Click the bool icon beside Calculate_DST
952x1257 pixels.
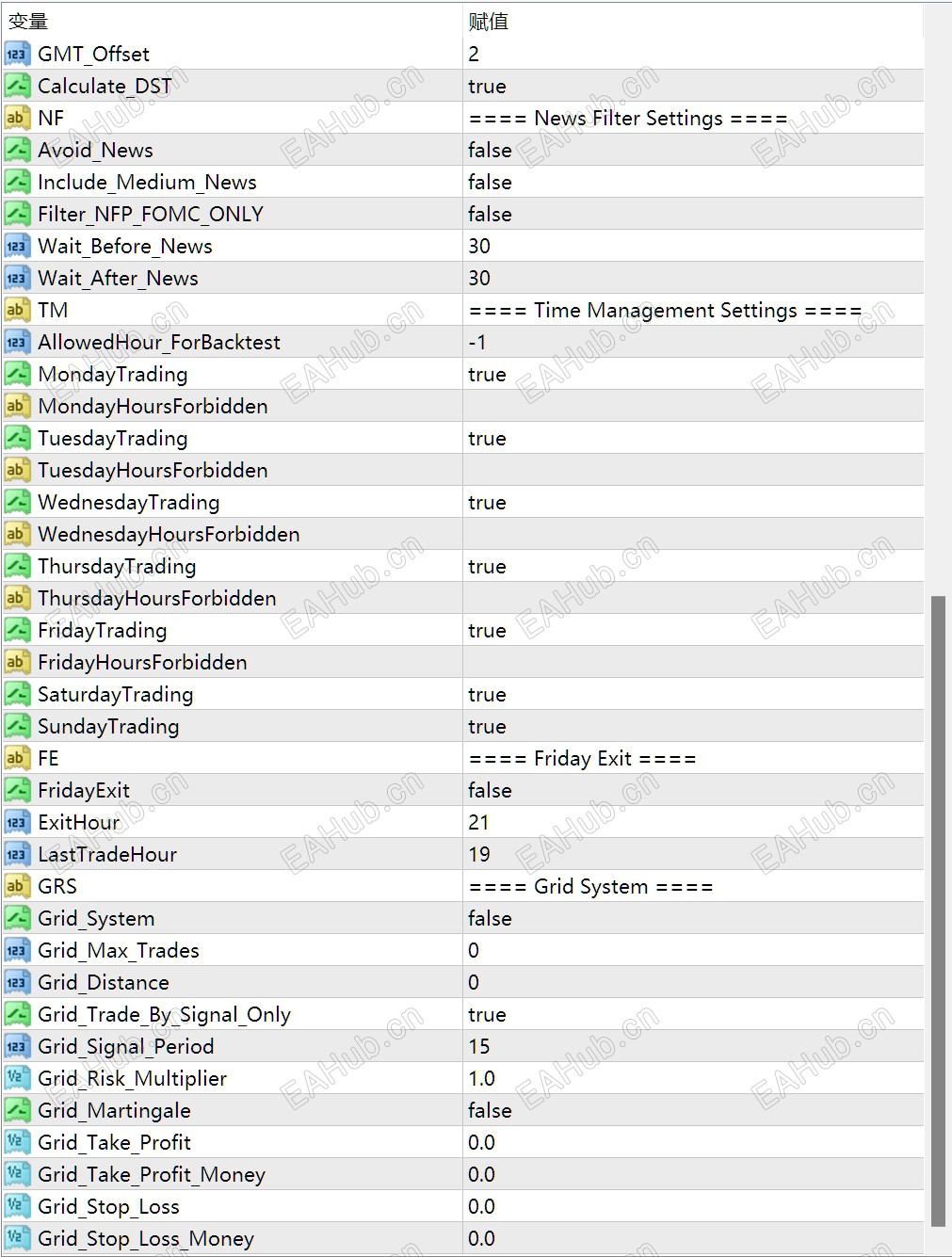click(17, 86)
